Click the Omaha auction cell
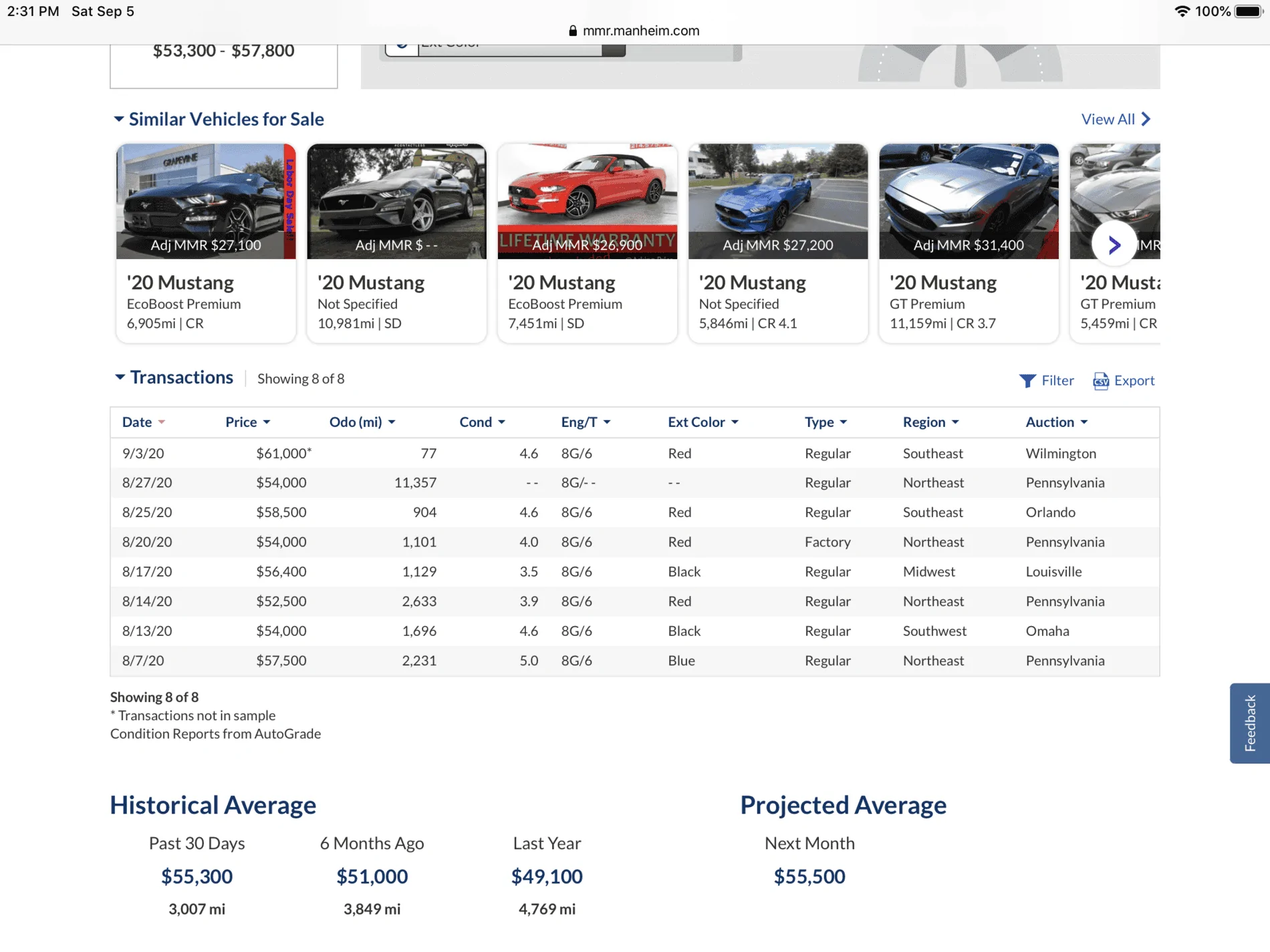This screenshot has width=1270, height=952. (x=1047, y=631)
